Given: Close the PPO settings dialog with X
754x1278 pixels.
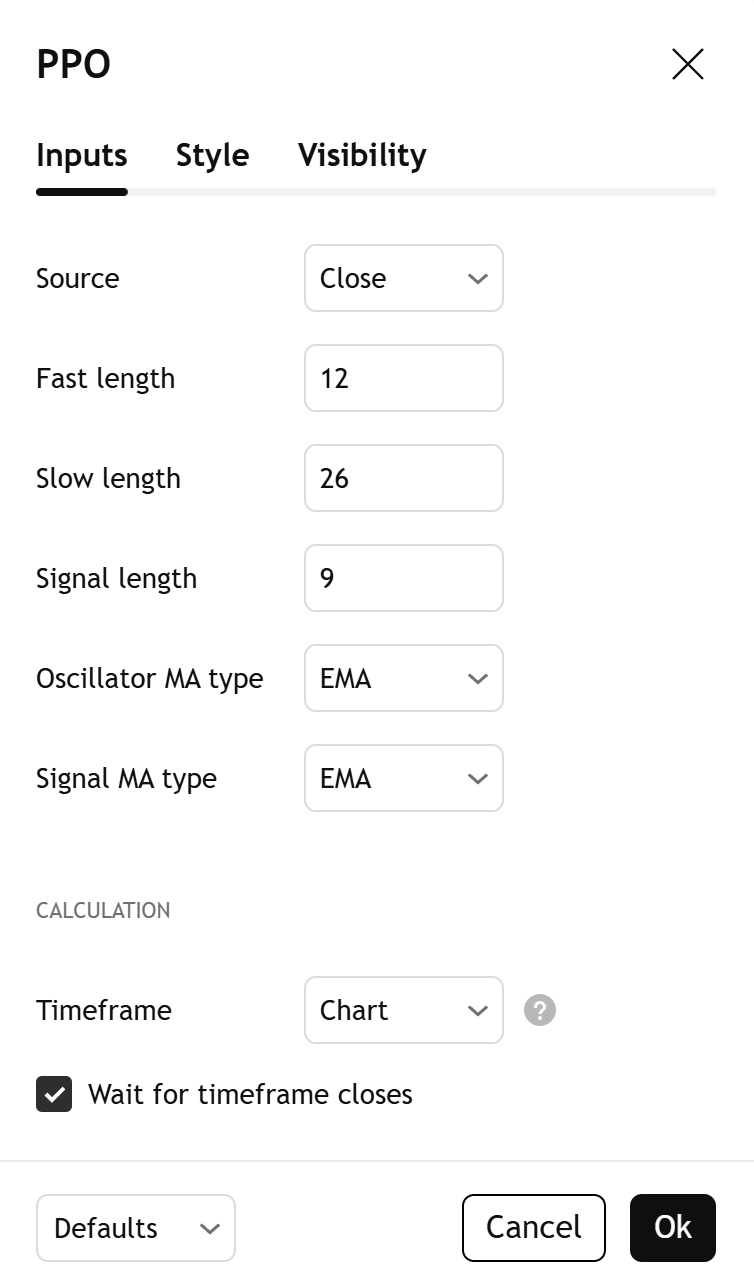Looking at the screenshot, I should click(x=688, y=65).
